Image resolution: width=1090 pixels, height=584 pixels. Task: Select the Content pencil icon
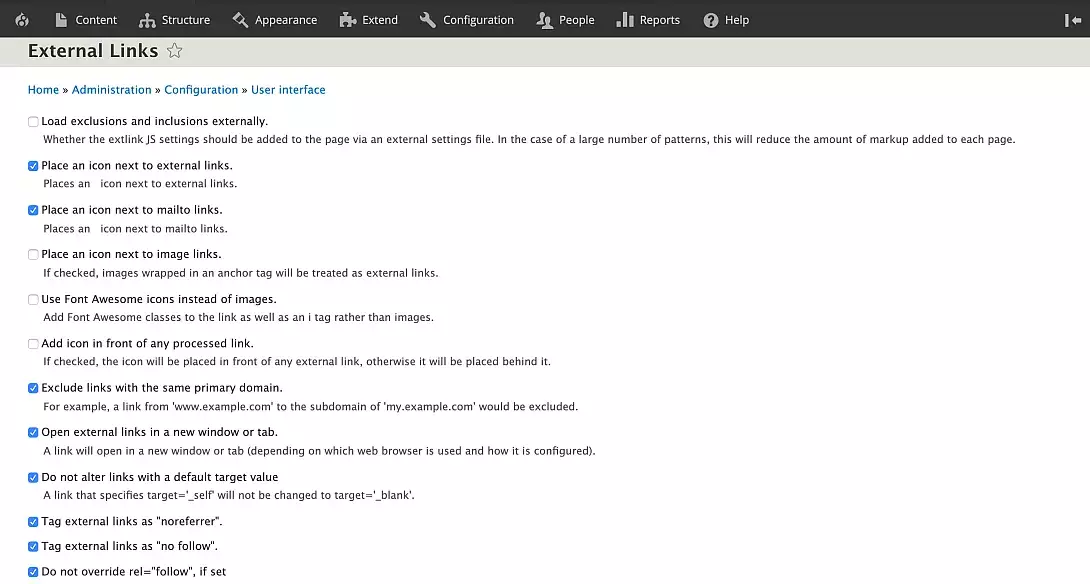coord(63,19)
